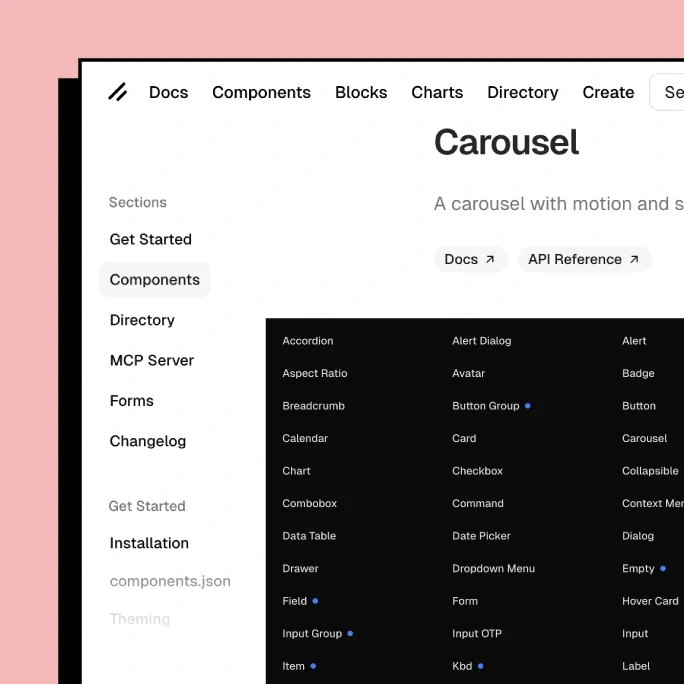Image resolution: width=684 pixels, height=684 pixels.
Task: Open the Installation sidebar page
Action: pos(149,543)
